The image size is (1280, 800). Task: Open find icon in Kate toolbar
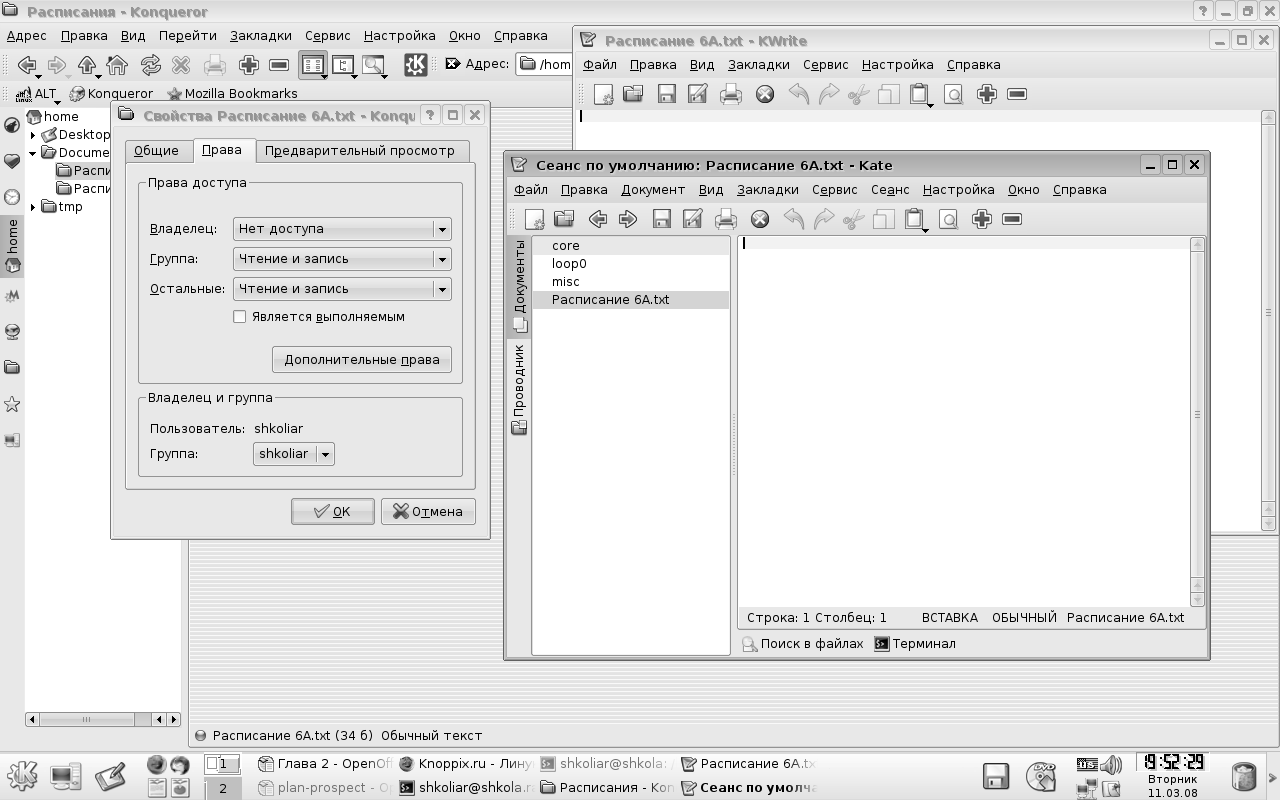point(948,219)
